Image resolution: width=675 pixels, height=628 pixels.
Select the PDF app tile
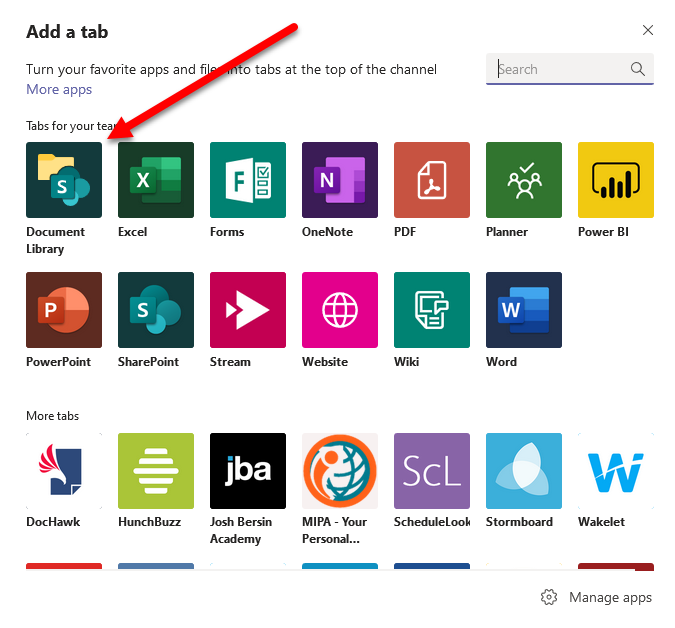tap(432, 180)
